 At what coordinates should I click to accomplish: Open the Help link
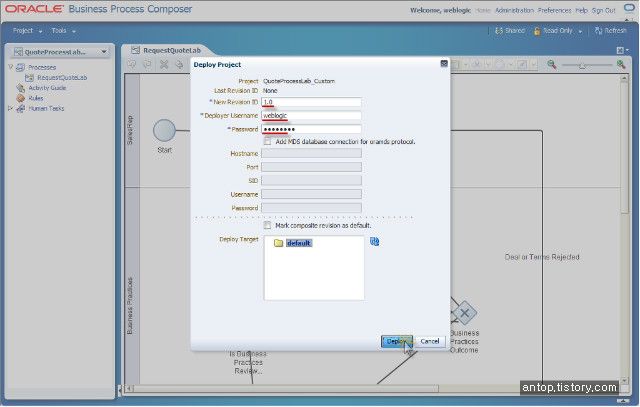tap(581, 10)
